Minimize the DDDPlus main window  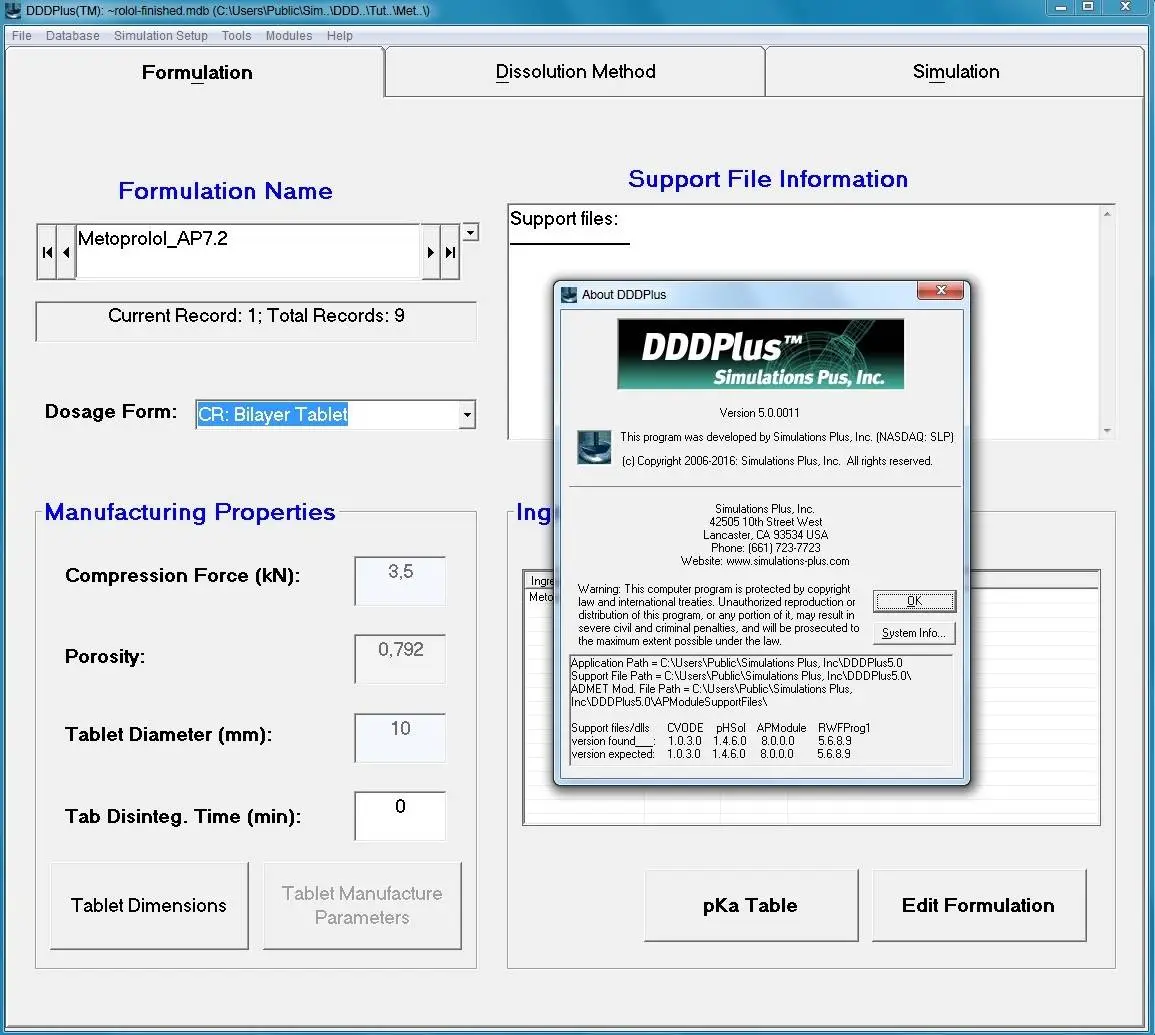[x=1061, y=7]
